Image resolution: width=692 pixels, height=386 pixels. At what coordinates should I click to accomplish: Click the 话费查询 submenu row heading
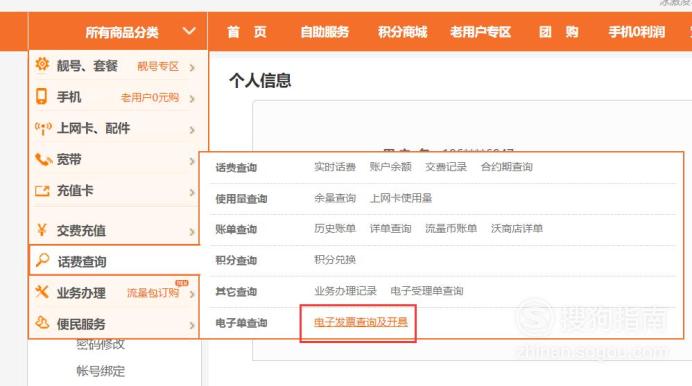(x=236, y=168)
